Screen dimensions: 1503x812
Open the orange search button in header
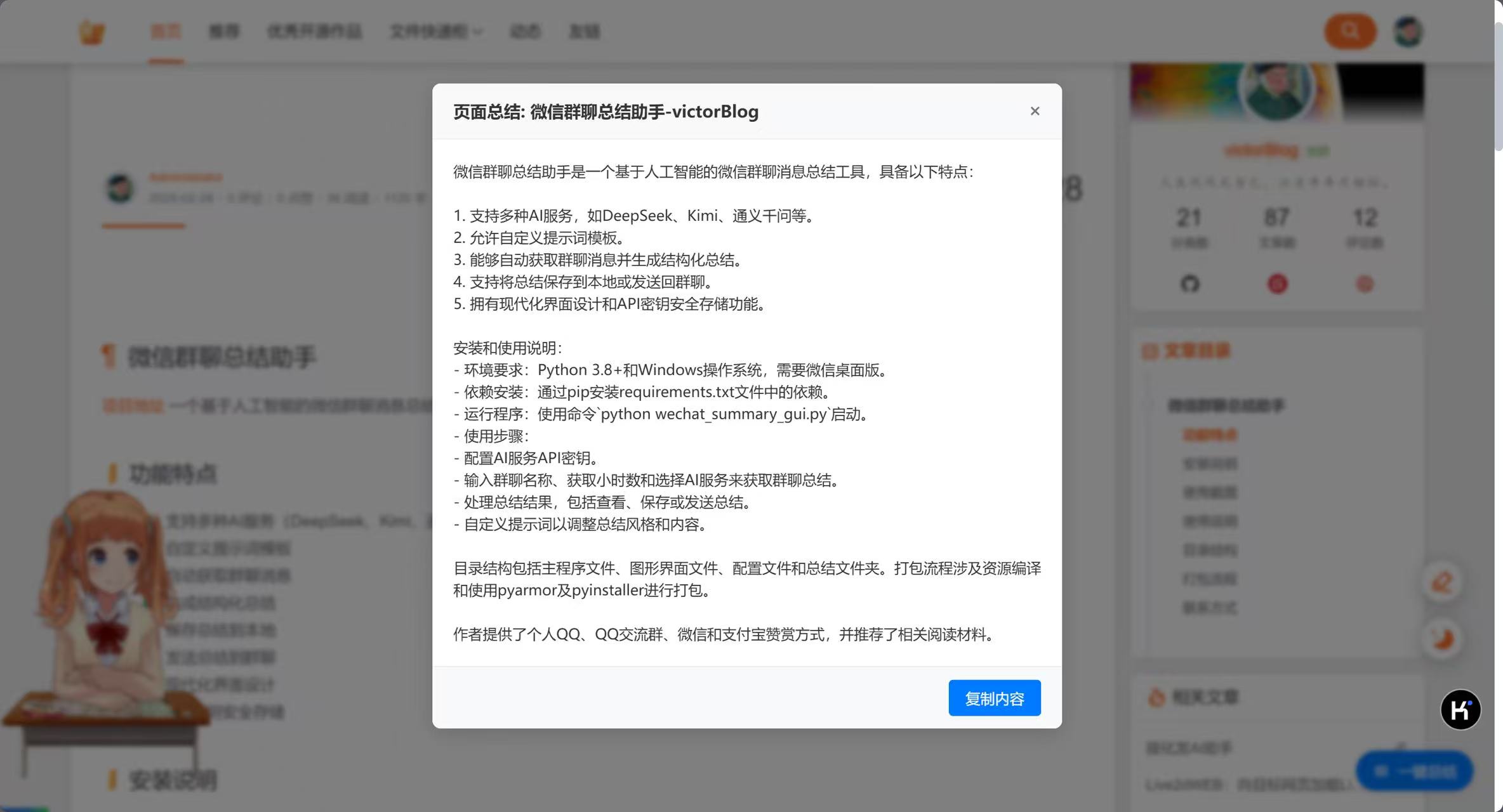[x=1349, y=31]
